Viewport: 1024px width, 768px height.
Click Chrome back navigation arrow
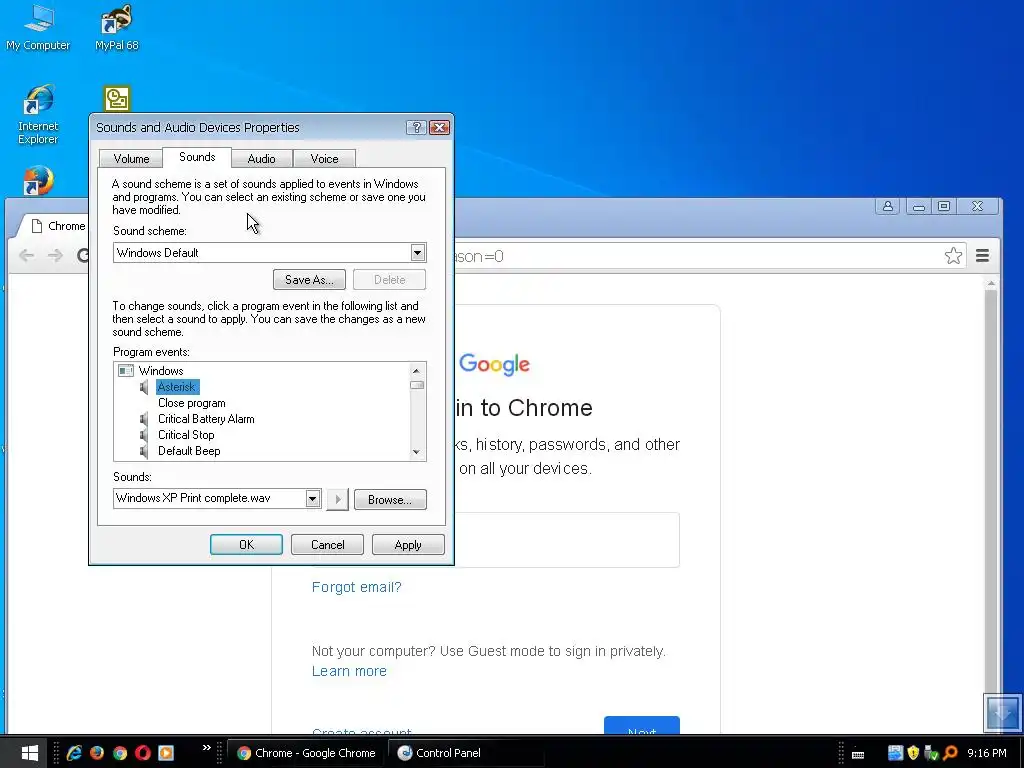(x=26, y=255)
